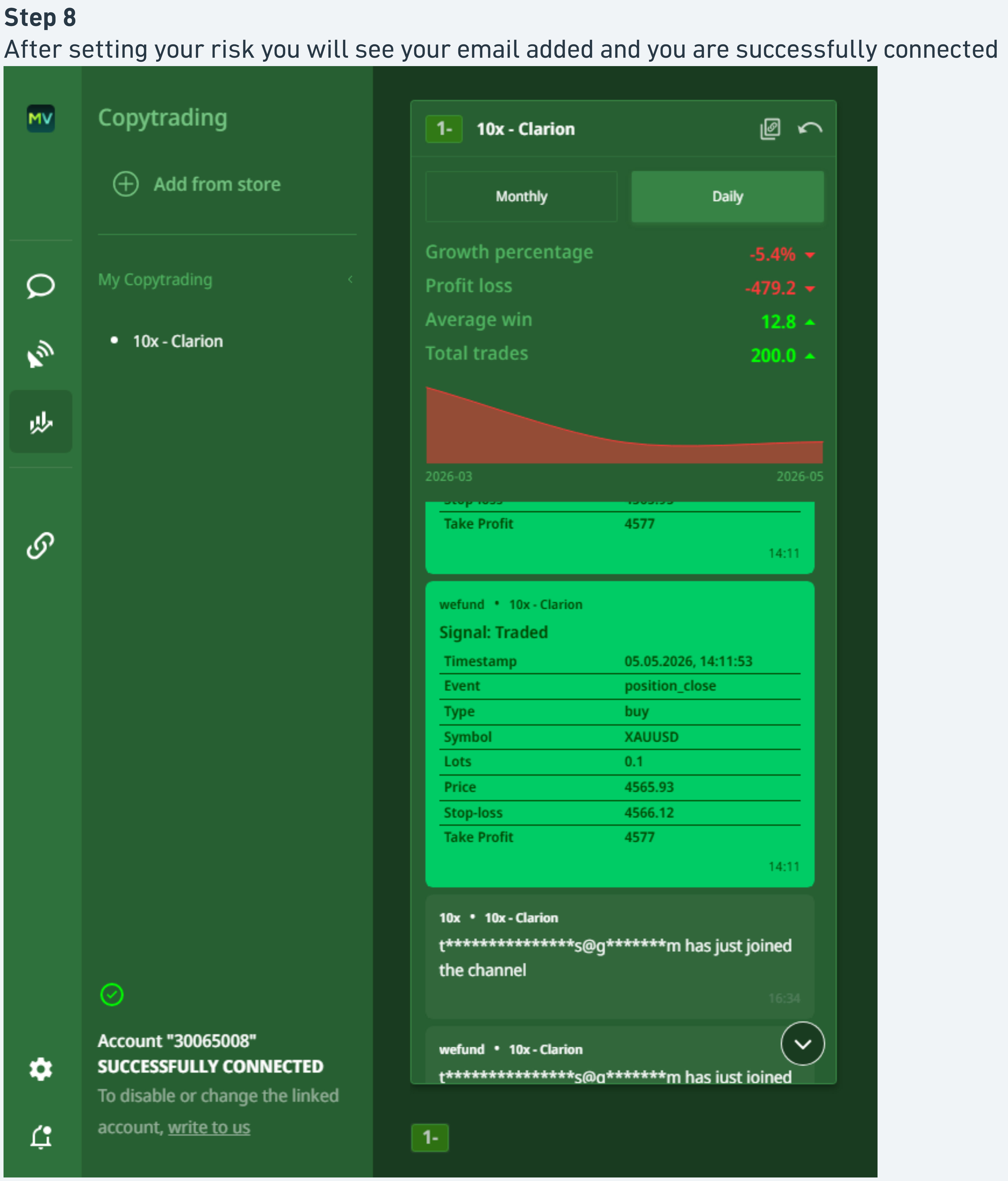This screenshot has height=1181, width=1008.
Task: Click the joined channel message timestamped 16:34
Action: coord(620,957)
